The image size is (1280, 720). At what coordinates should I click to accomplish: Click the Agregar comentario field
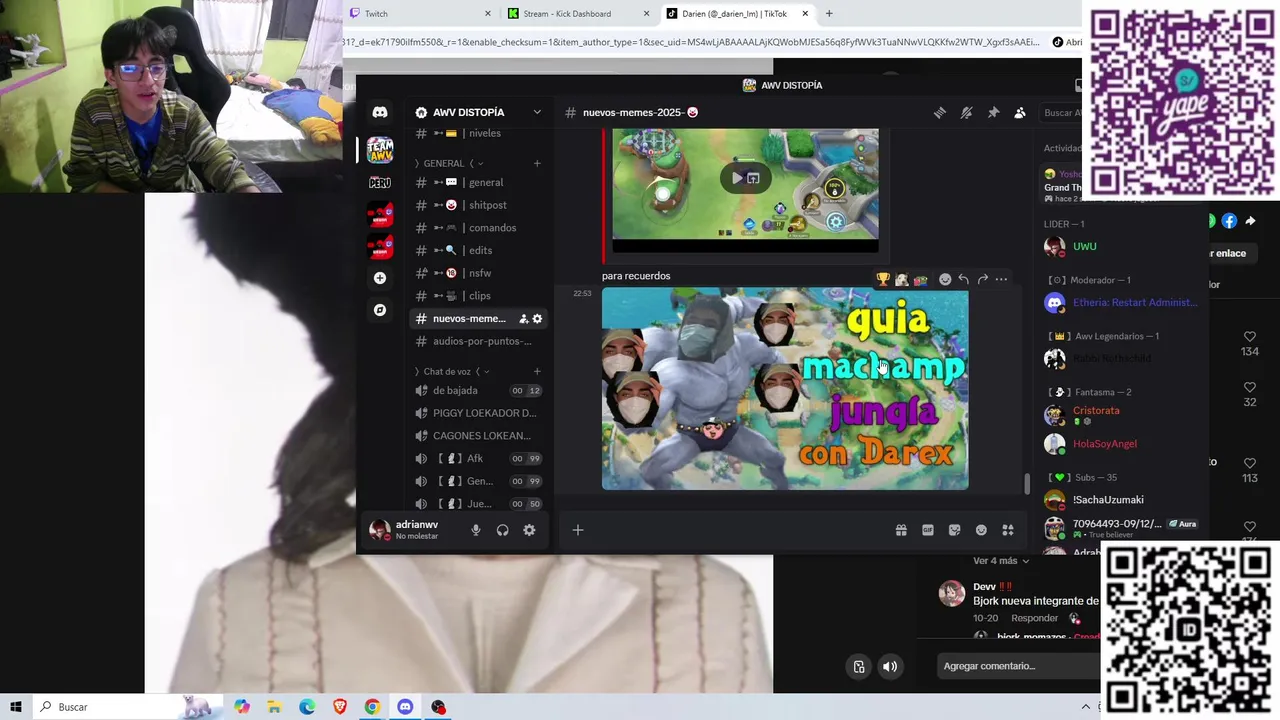(1020, 666)
